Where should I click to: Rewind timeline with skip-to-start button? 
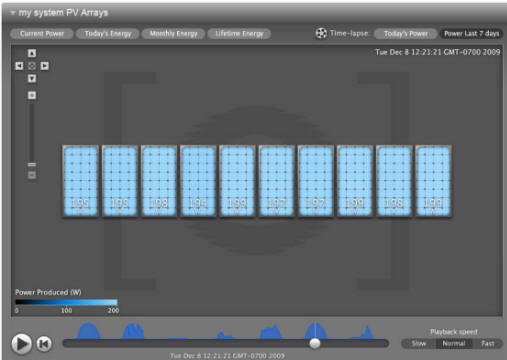coord(44,344)
